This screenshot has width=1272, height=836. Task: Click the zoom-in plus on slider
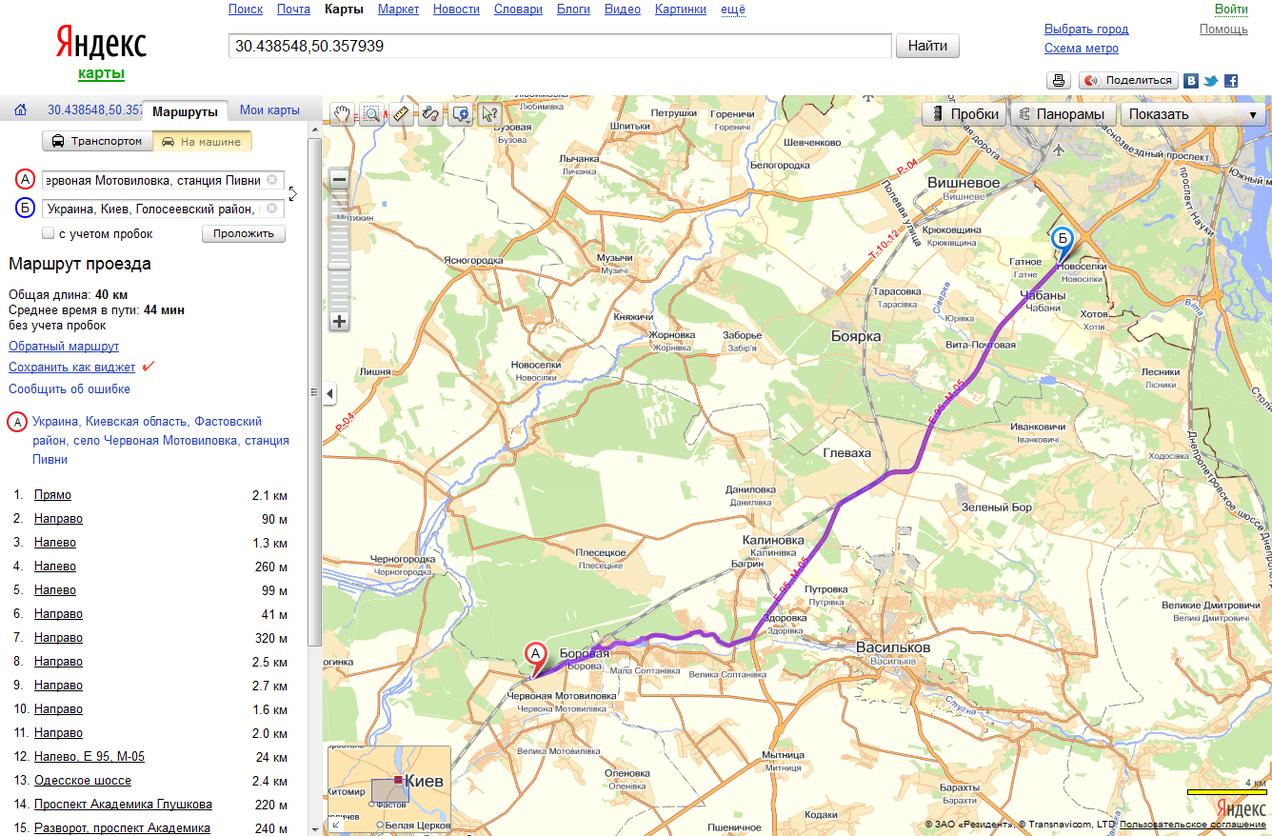pos(339,321)
